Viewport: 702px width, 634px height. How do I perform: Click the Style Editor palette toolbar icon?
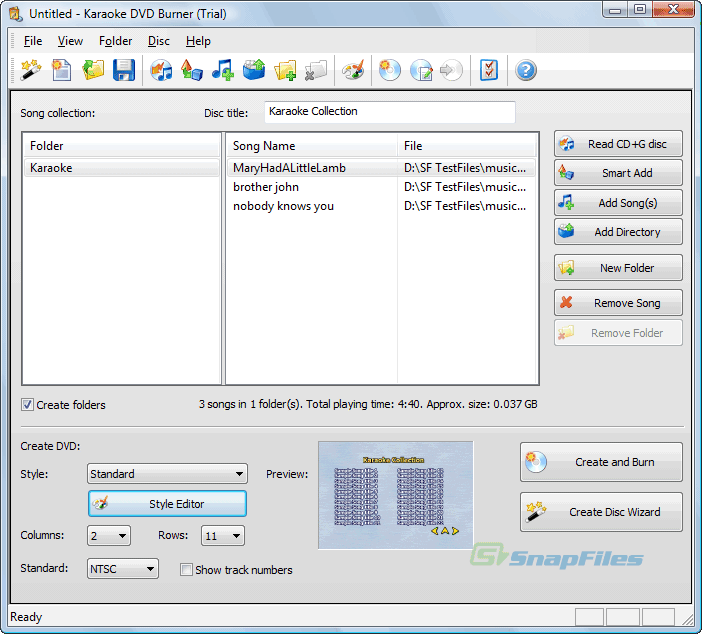[353, 70]
